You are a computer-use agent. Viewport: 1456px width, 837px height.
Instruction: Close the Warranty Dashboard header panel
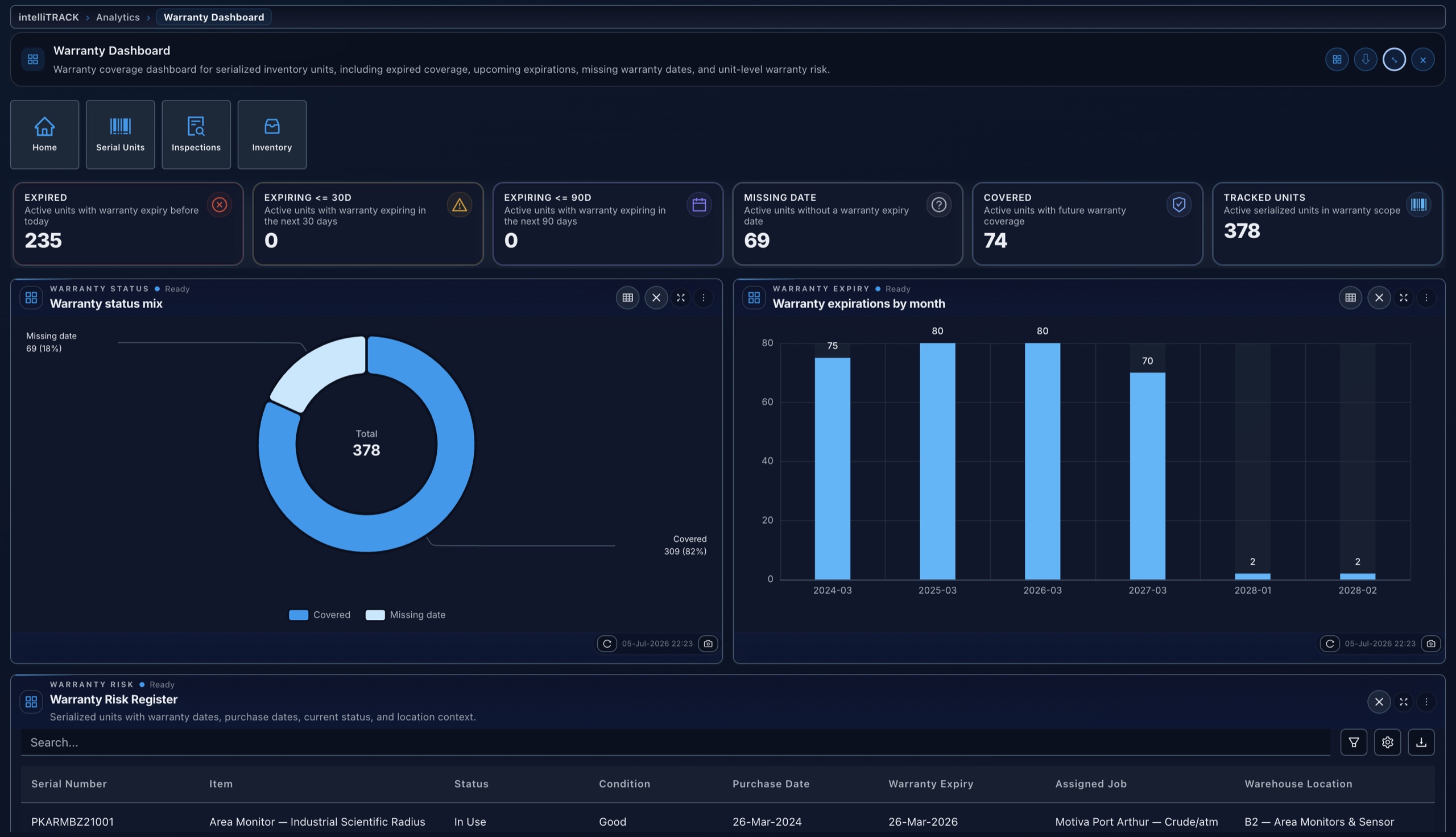pos(1422,59)
